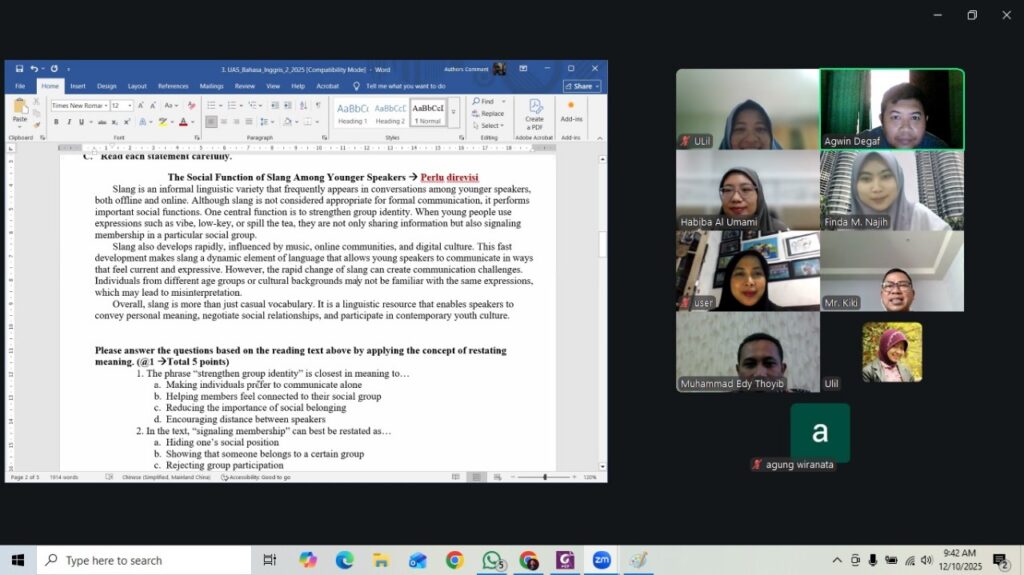
Task: Click the Save icon in the title bar
Action: 19,69
